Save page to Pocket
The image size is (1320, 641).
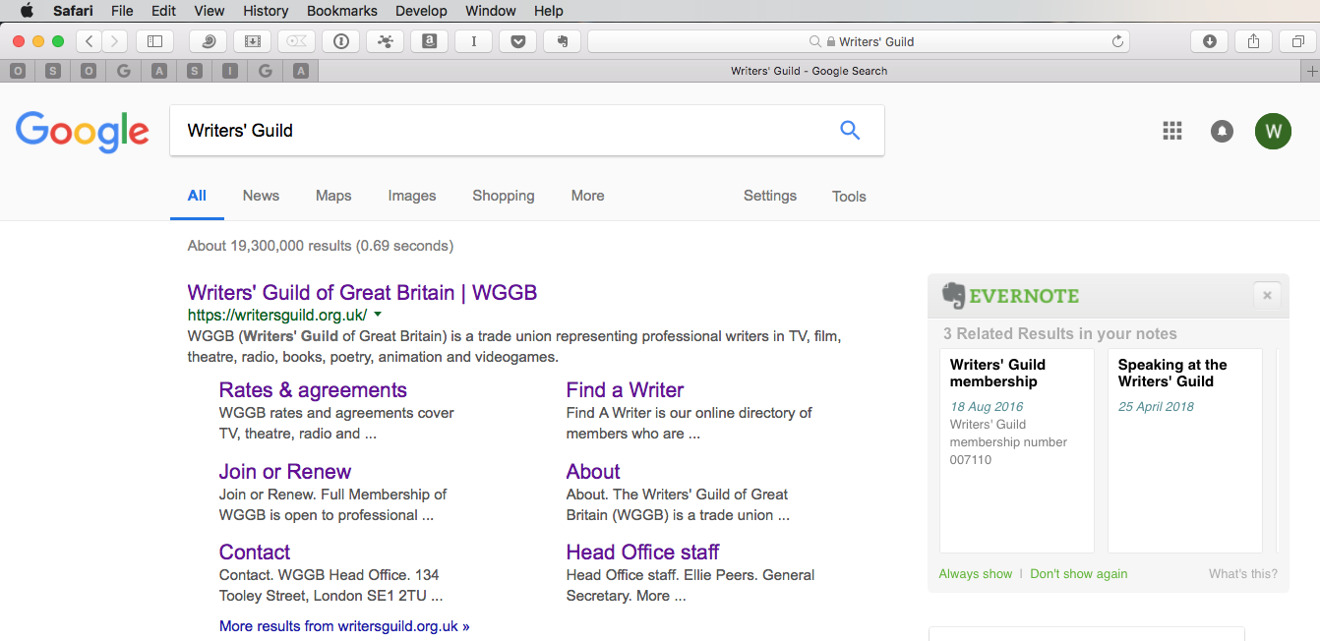pos(517,41)
